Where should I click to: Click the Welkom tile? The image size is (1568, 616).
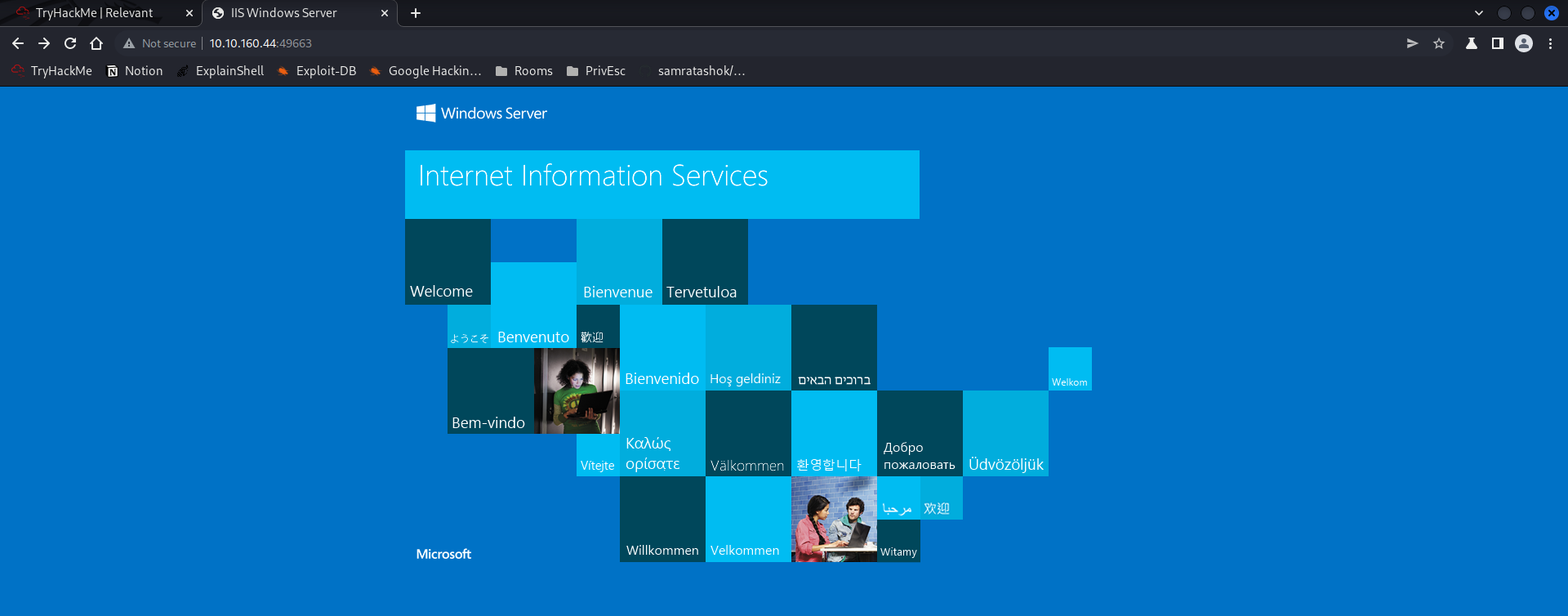tap(1070, 369)
